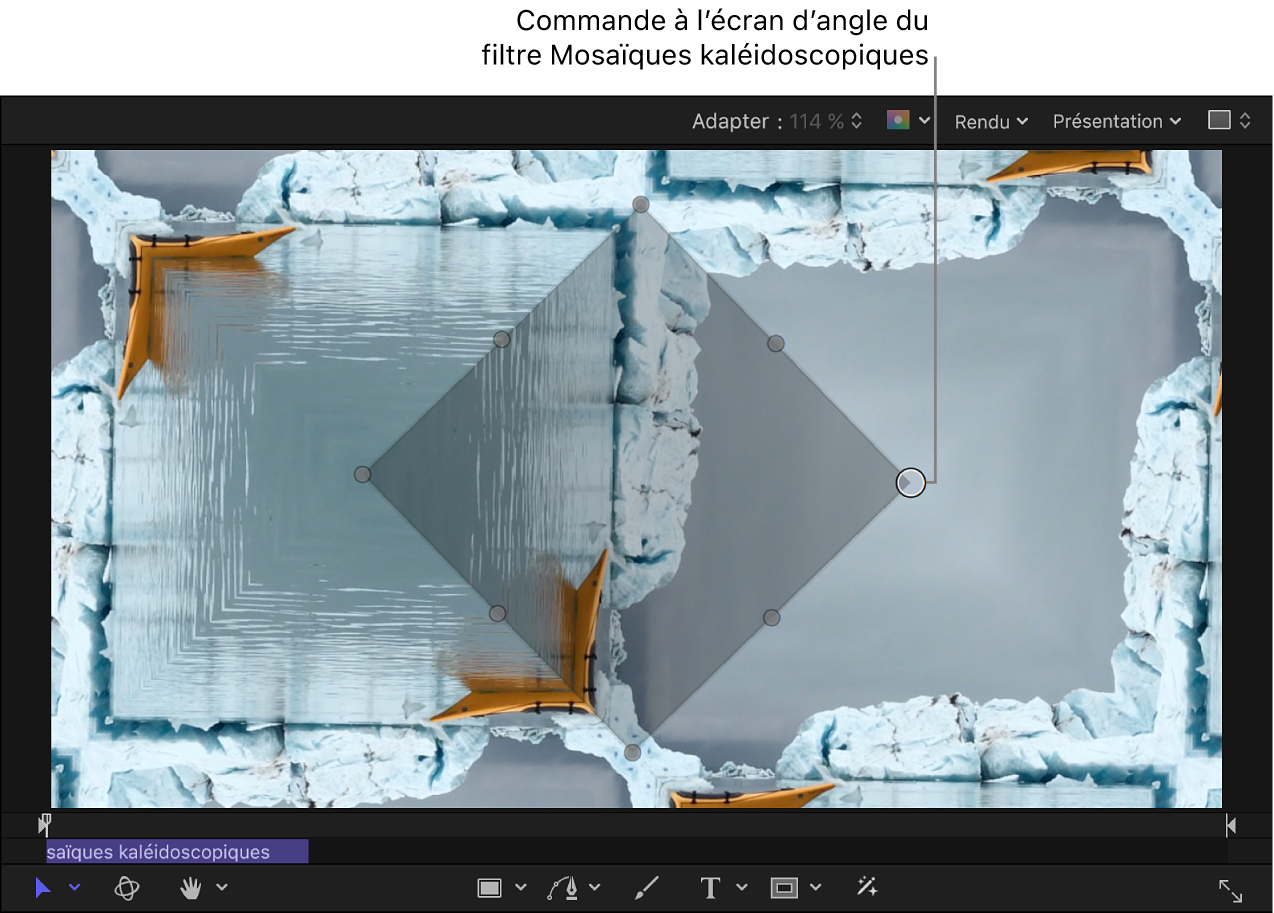Click the 3D Transform tool icon
This screenshot has width=1274, height=913.
[x=127, y=888]
